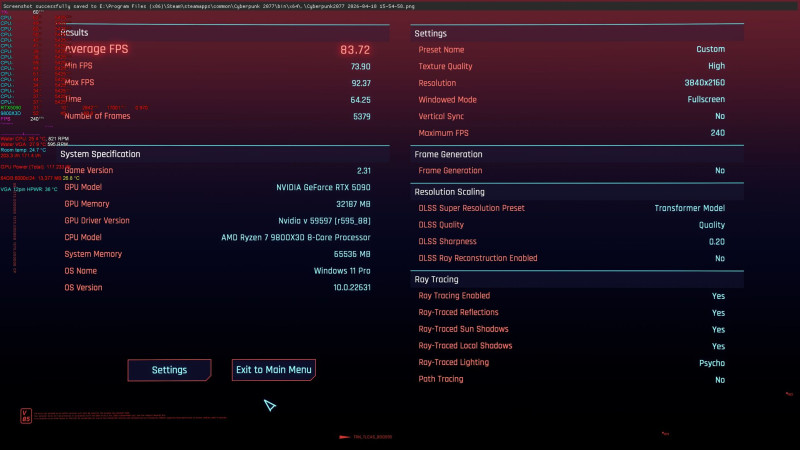
Task: Click the Settings section header on the right panel
Action: click(430, 34)
